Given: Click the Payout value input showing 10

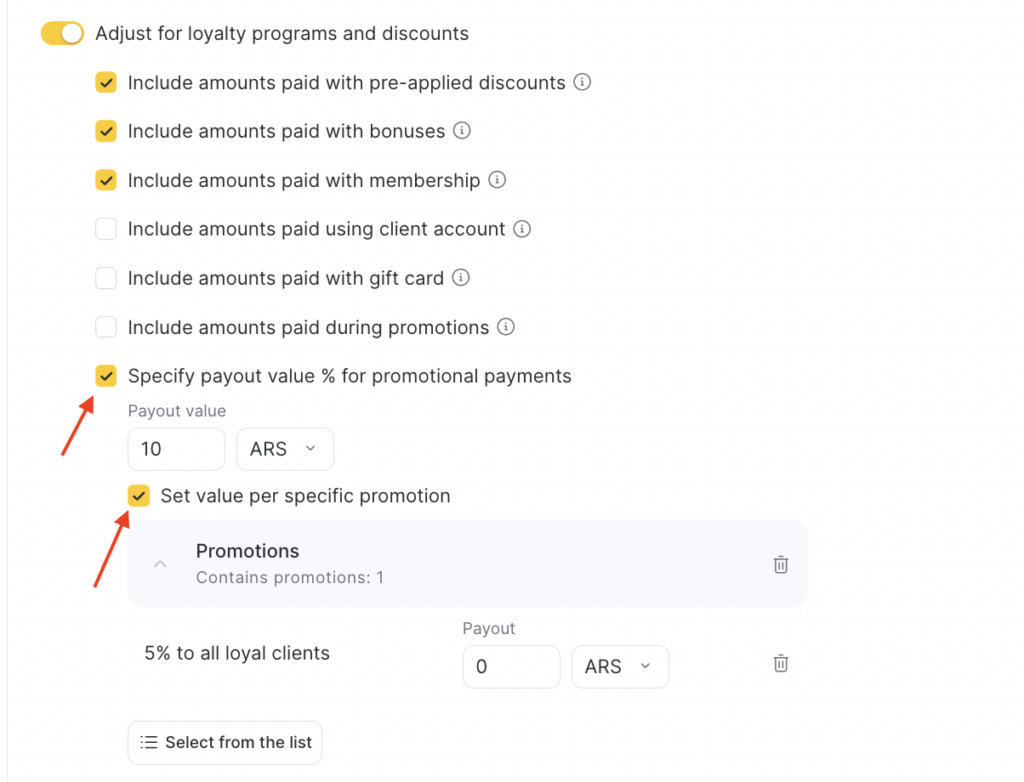Looking at the screenshot, I should pyautogui.click(x=176, y=450).
